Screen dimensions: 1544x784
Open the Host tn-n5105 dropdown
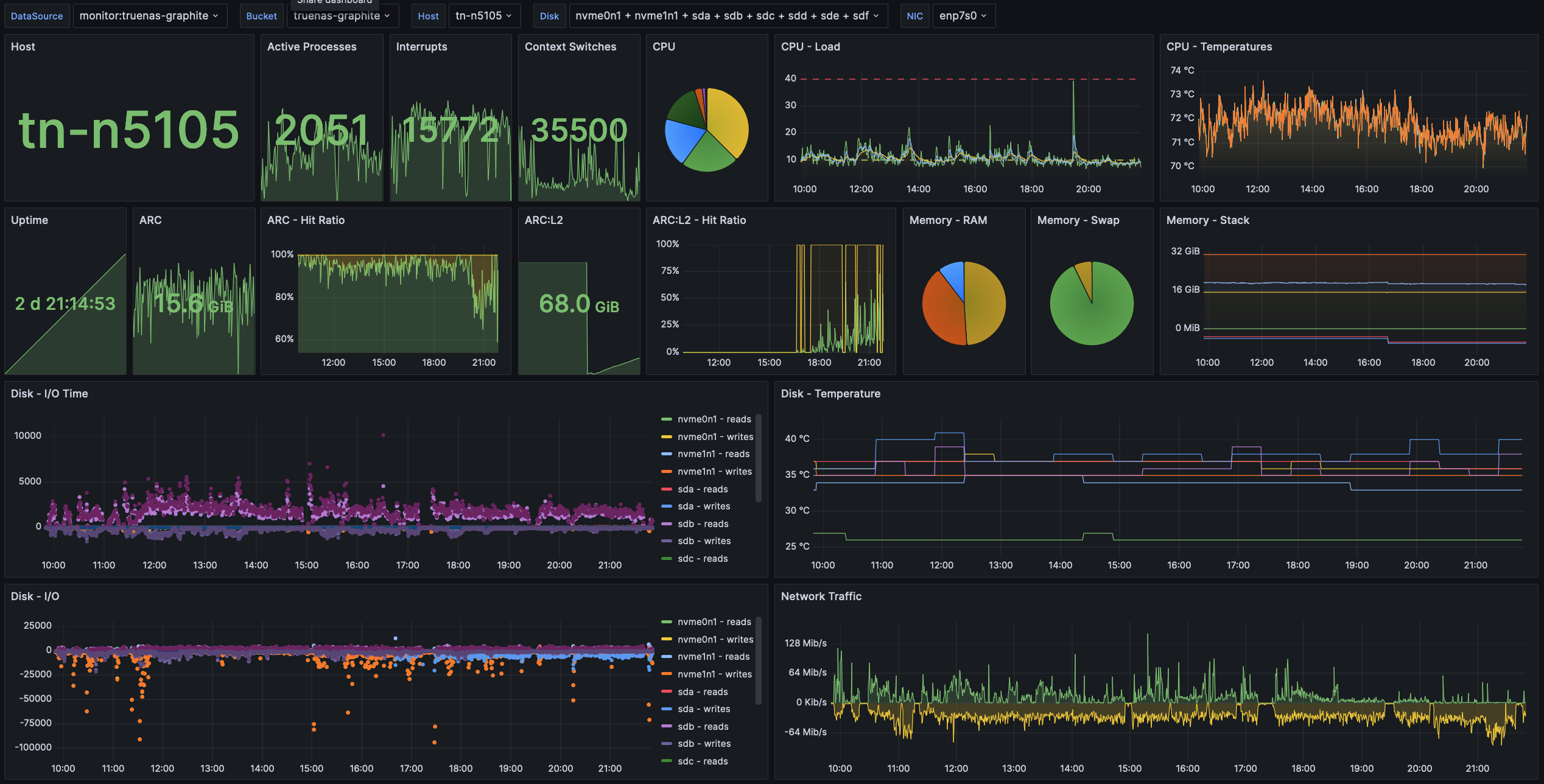[483, 16]
